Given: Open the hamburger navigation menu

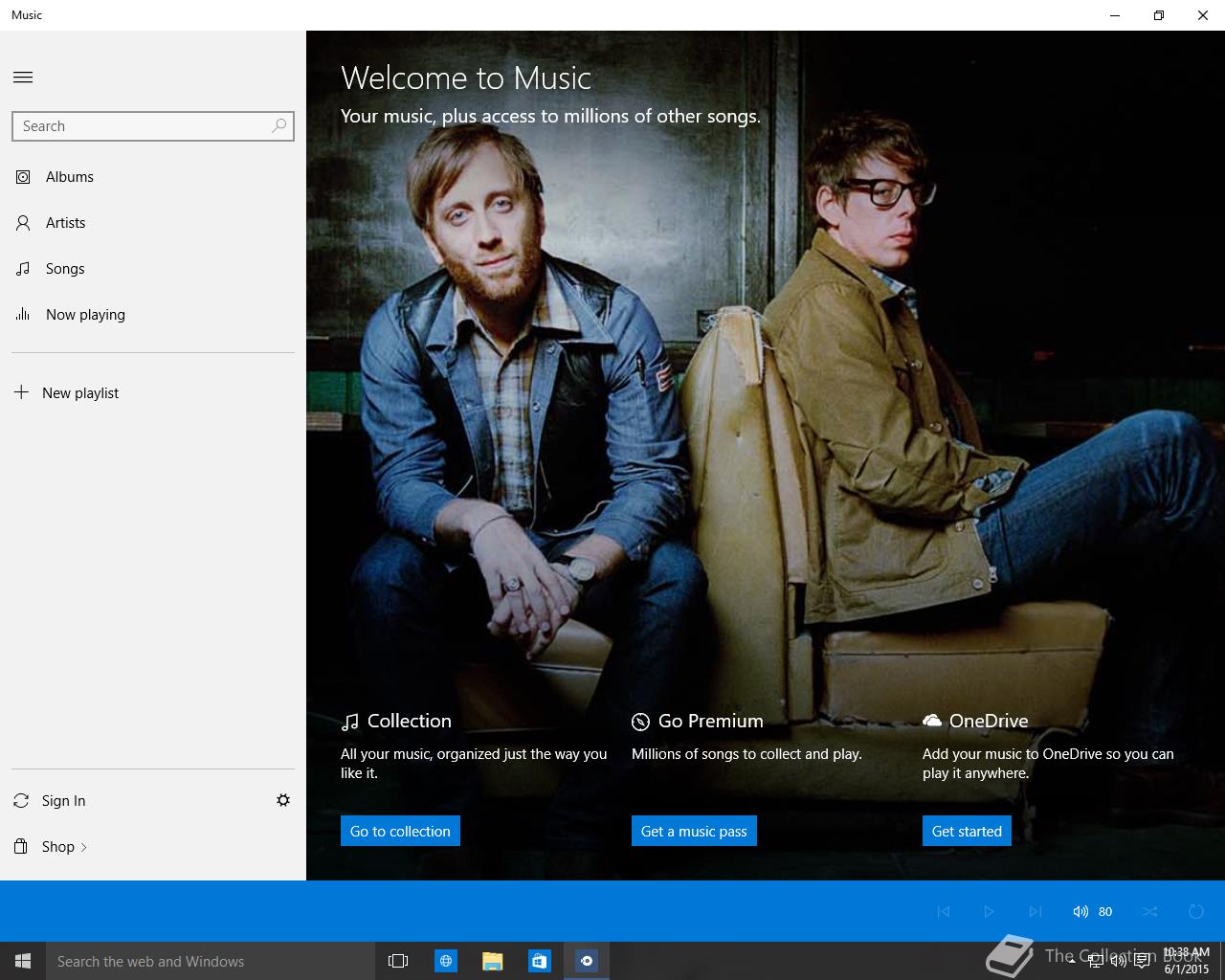Looking at the screenshot, I should click(x=23, y=78).
